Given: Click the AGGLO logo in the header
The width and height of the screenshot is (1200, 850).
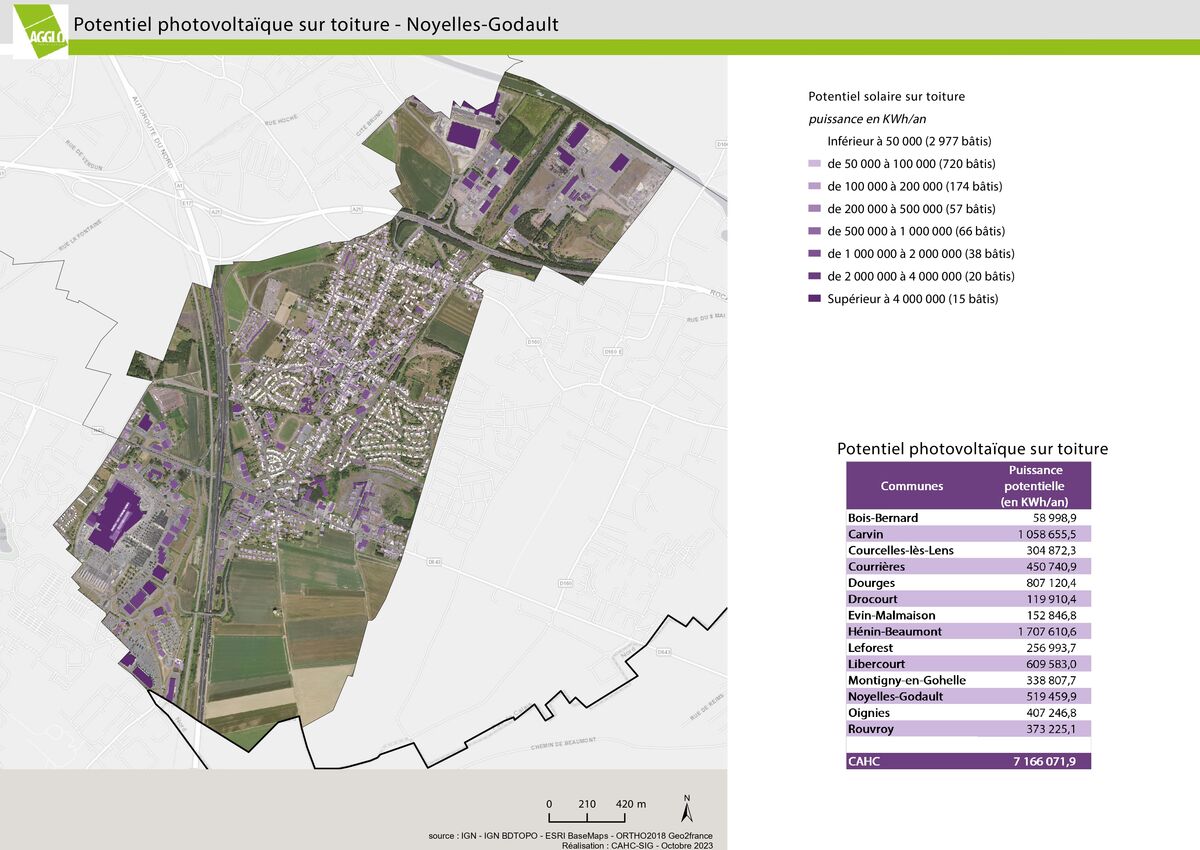Looking at the screenshot, I should (40, 30).
